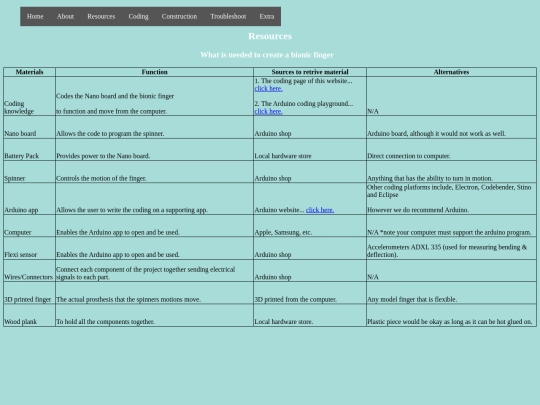Click 'Arduino board, although it would not work as well.'
The width and height of the screenshot is (540, 405).
436,134
